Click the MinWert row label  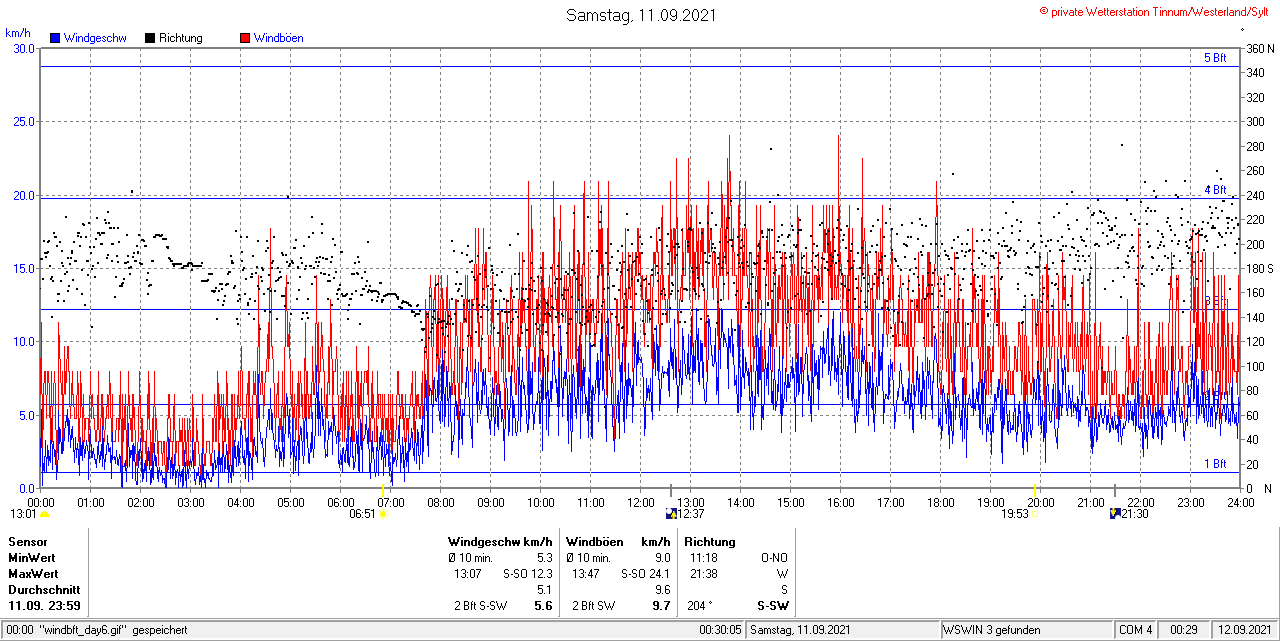coord(32,558)
